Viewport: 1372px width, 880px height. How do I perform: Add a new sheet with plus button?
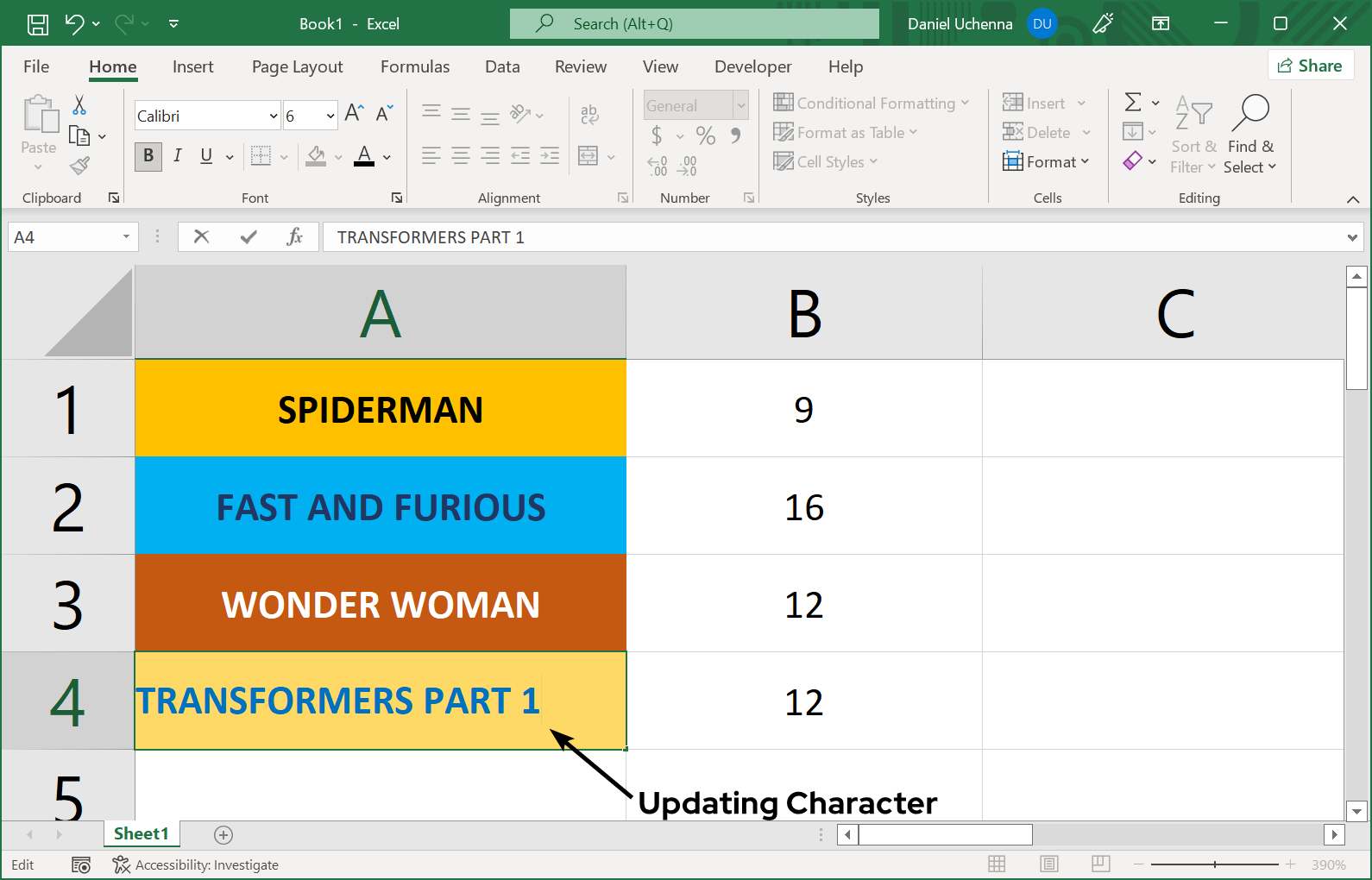coord(223,834)
